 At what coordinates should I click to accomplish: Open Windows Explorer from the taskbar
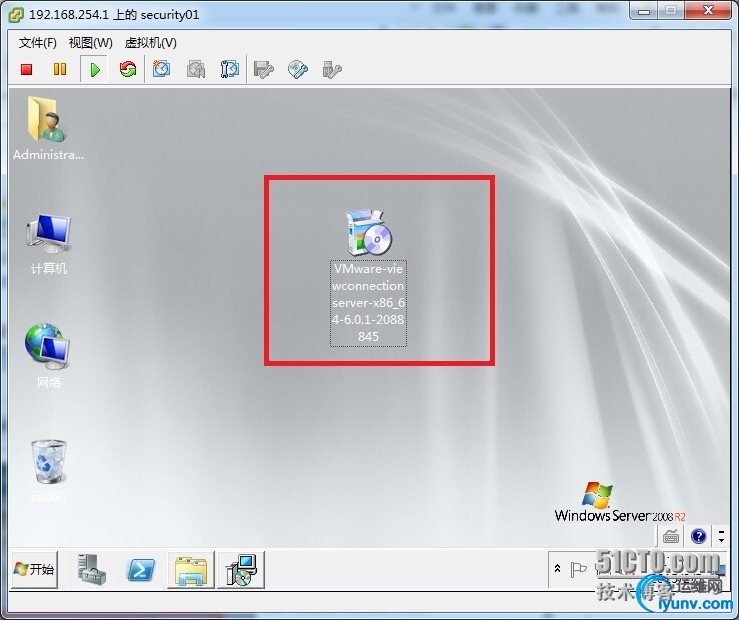tap(191, 570)
